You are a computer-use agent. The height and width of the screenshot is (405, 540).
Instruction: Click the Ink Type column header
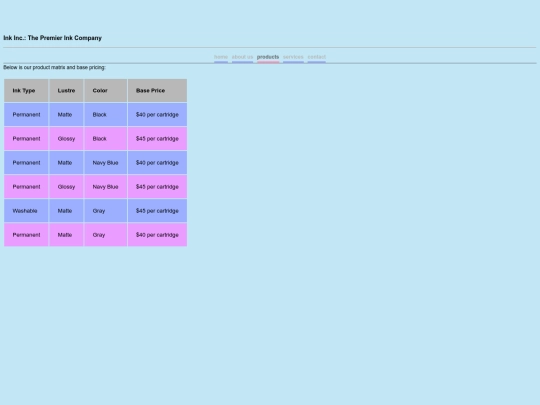coord(26,91)
